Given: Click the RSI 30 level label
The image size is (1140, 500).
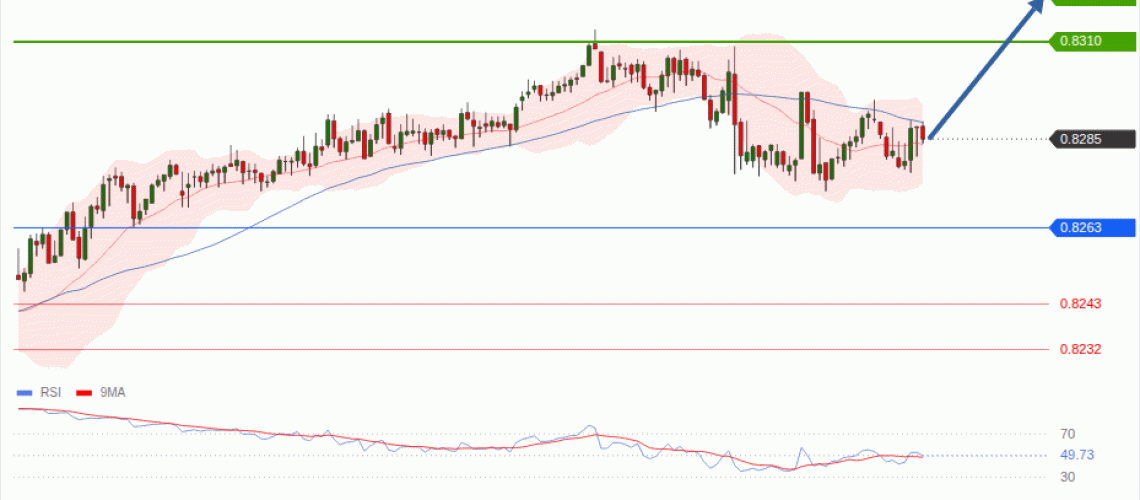Looking at the screenshot, I should click(x=1067, y=477).
